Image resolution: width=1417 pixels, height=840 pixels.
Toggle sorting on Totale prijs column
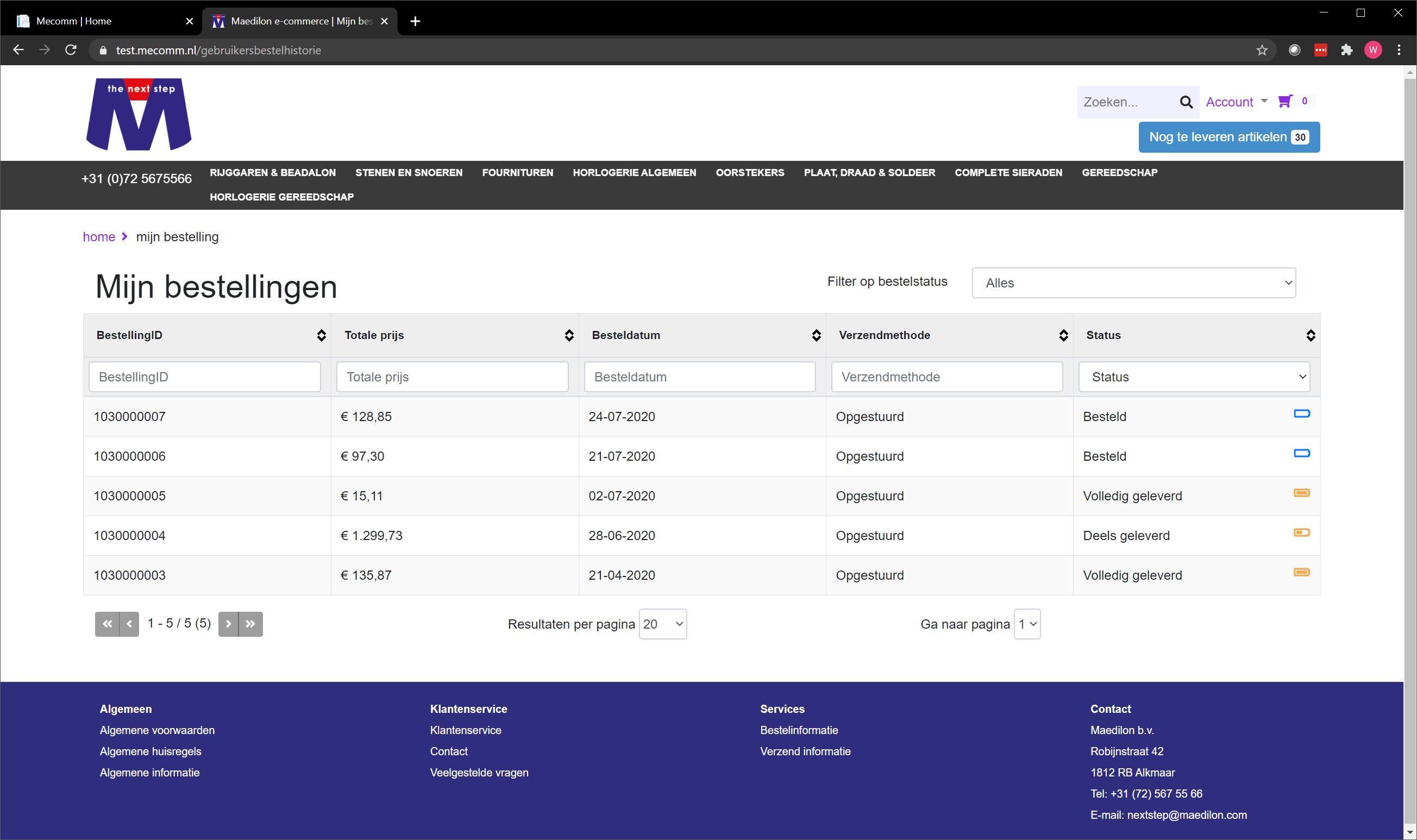click(569, 335)
